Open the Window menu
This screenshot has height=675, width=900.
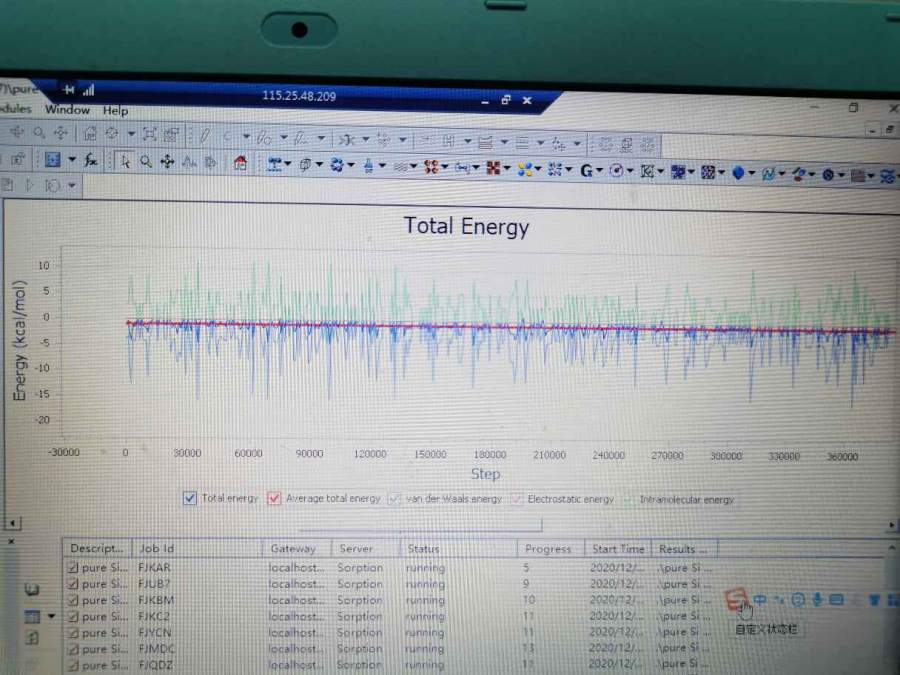click(x=67, y=110)
